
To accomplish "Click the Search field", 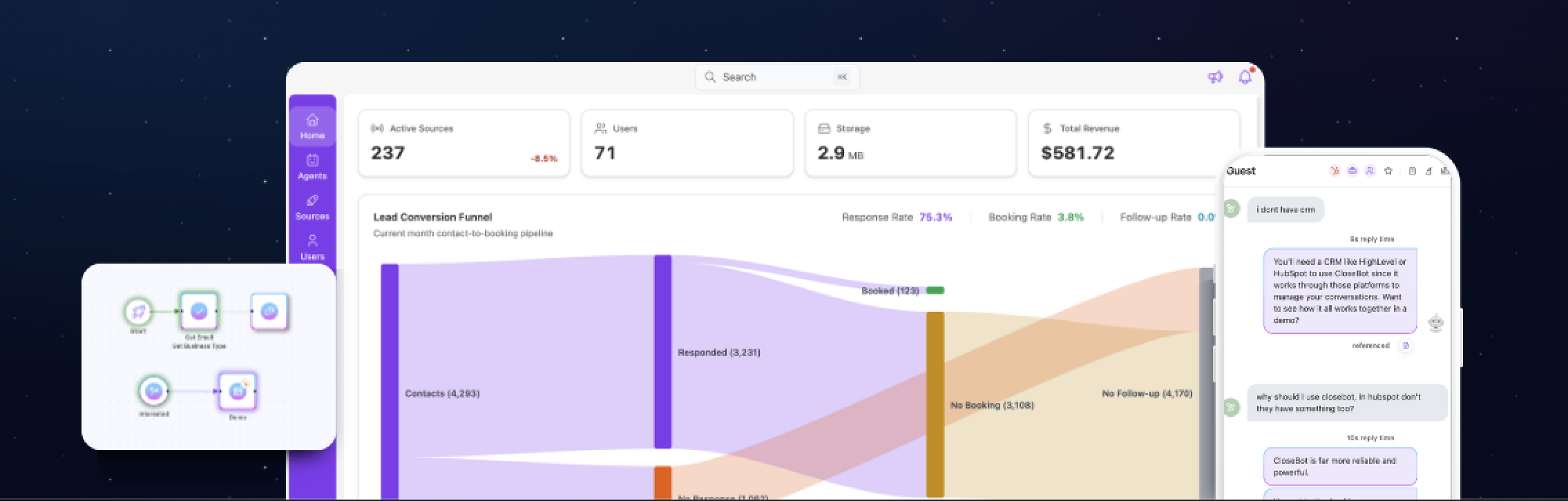I will 777,77.
